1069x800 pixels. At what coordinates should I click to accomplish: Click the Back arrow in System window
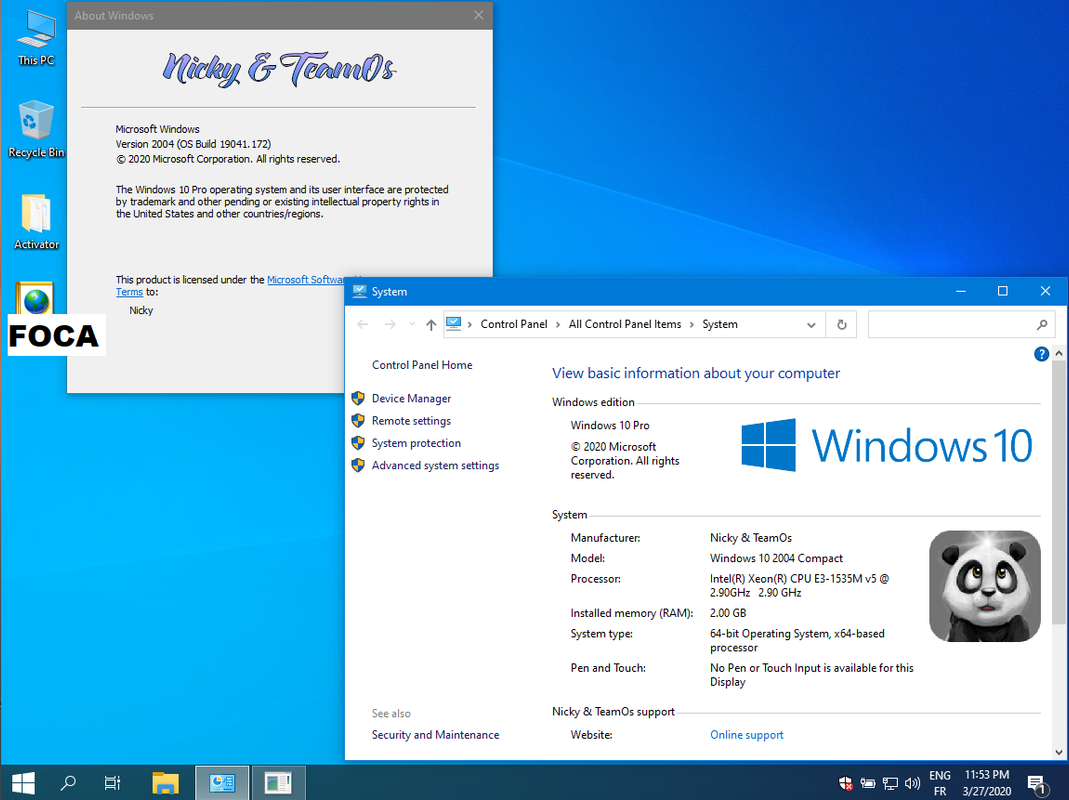click(363, 325)
